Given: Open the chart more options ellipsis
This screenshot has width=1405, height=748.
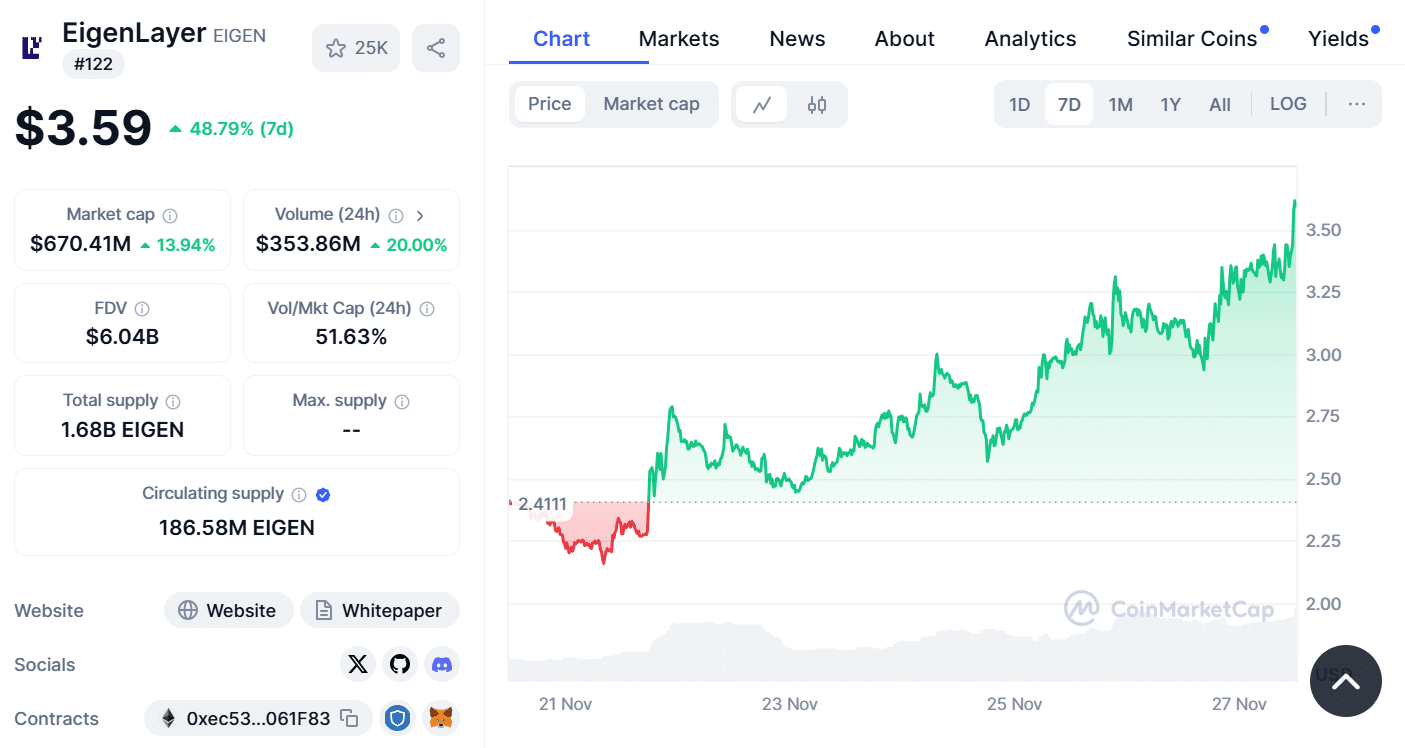Looking at the screenshot, I should point(1356,104).
